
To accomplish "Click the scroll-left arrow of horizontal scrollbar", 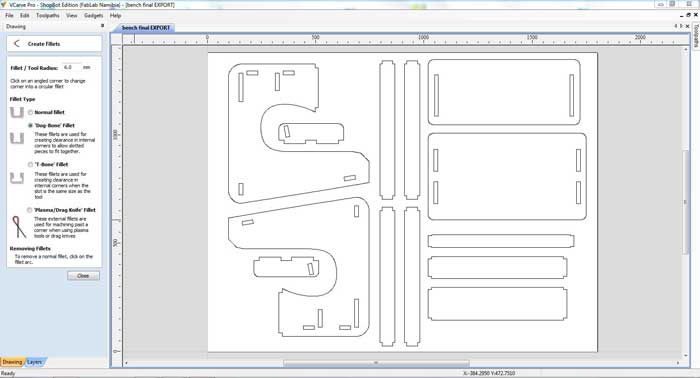I will (x=126, y=363).
